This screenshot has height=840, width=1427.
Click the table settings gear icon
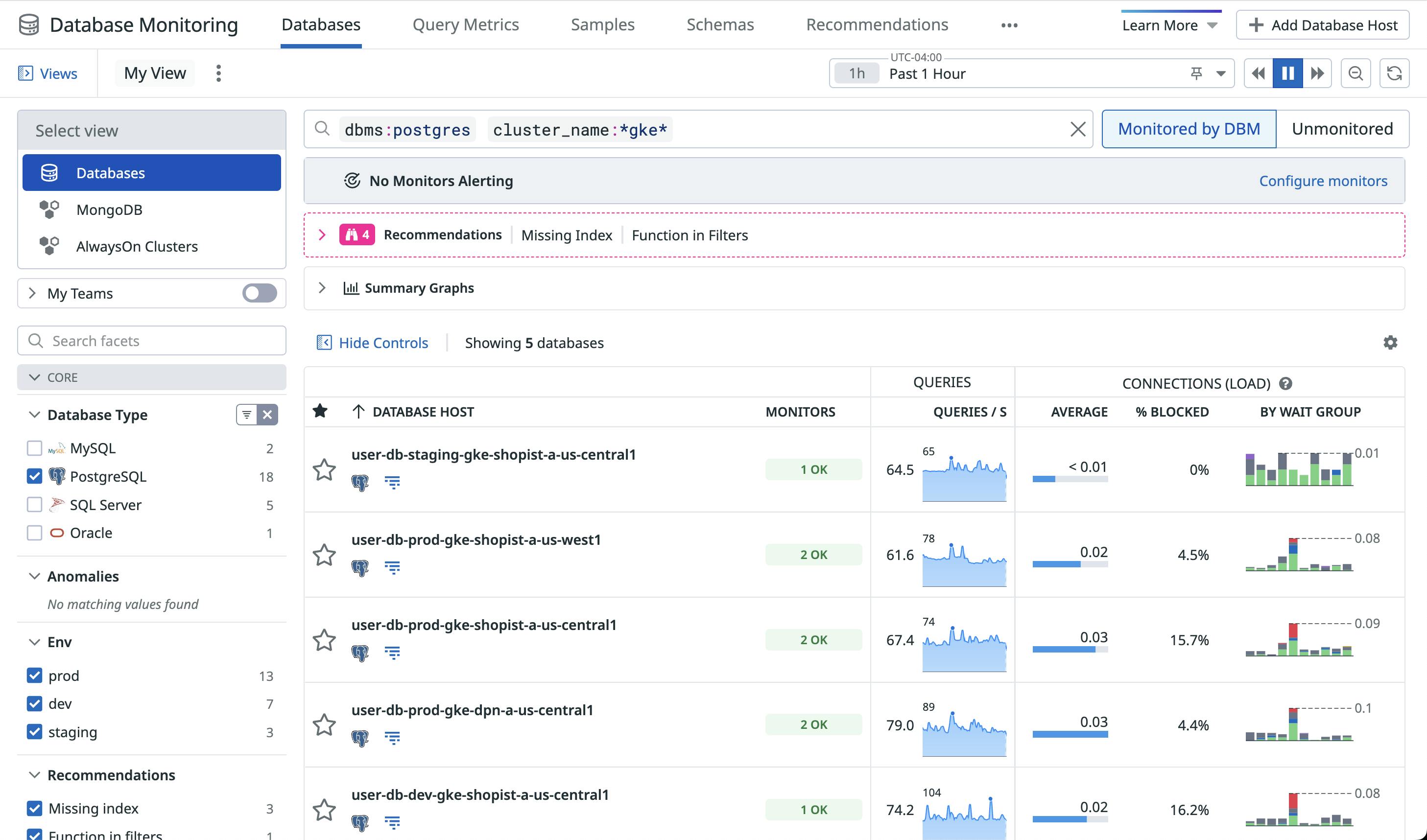tap(1390, 343)
